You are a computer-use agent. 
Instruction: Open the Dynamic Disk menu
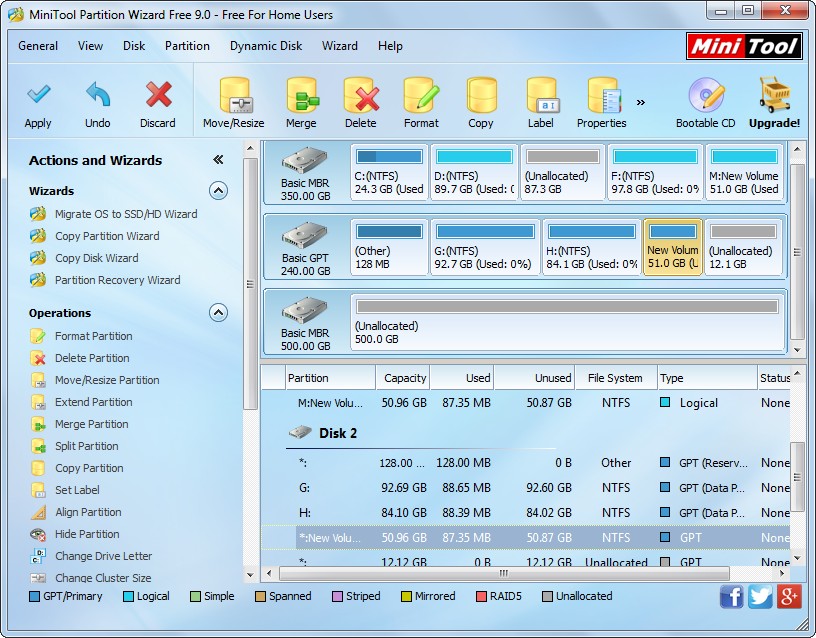(266, 46)
